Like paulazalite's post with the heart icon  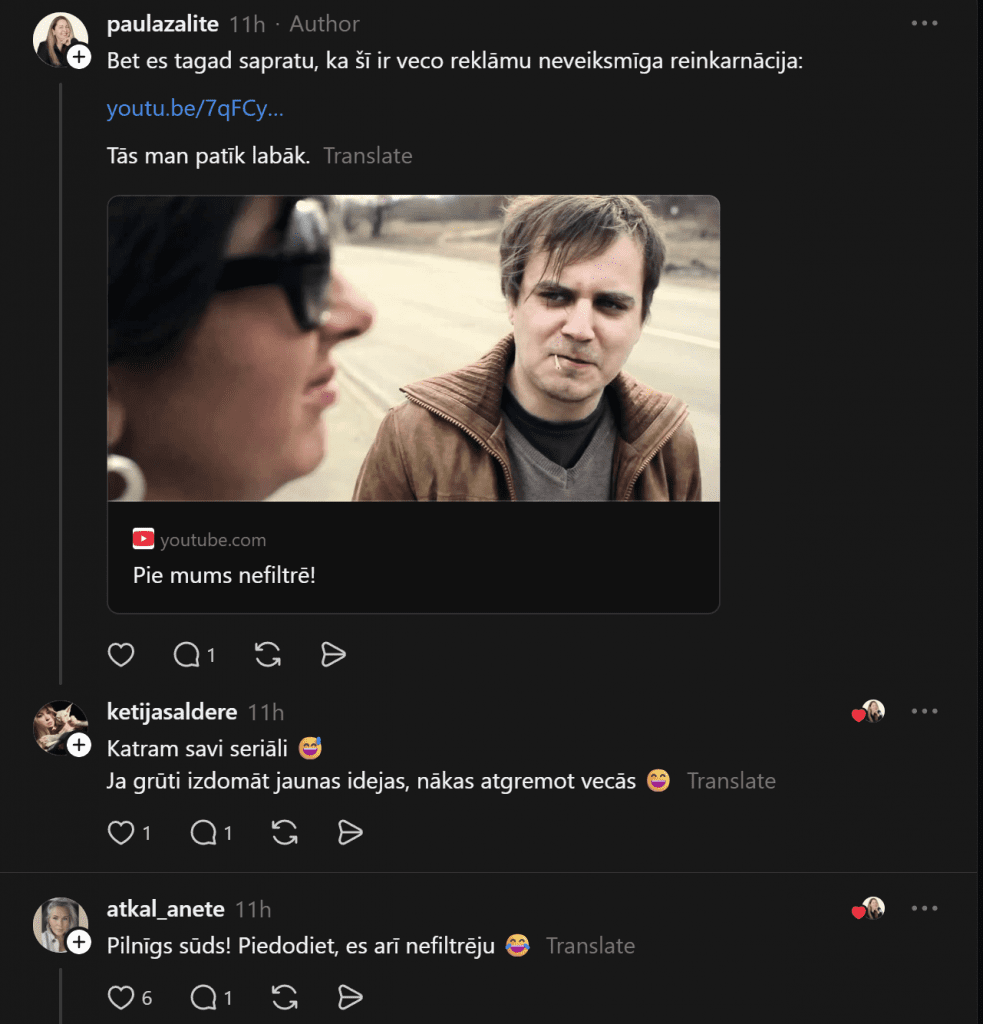[121, 655]
